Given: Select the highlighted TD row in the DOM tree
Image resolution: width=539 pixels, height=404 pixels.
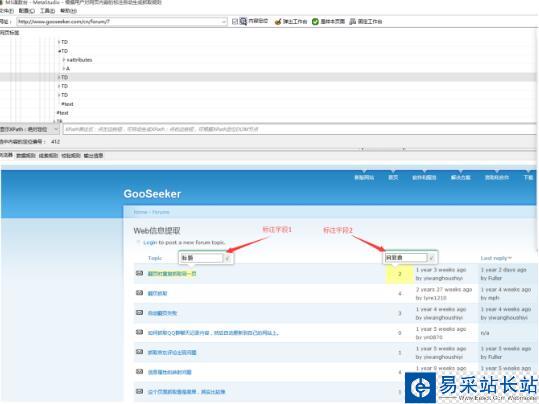Looking at the screenshot, I should (268, 77).
